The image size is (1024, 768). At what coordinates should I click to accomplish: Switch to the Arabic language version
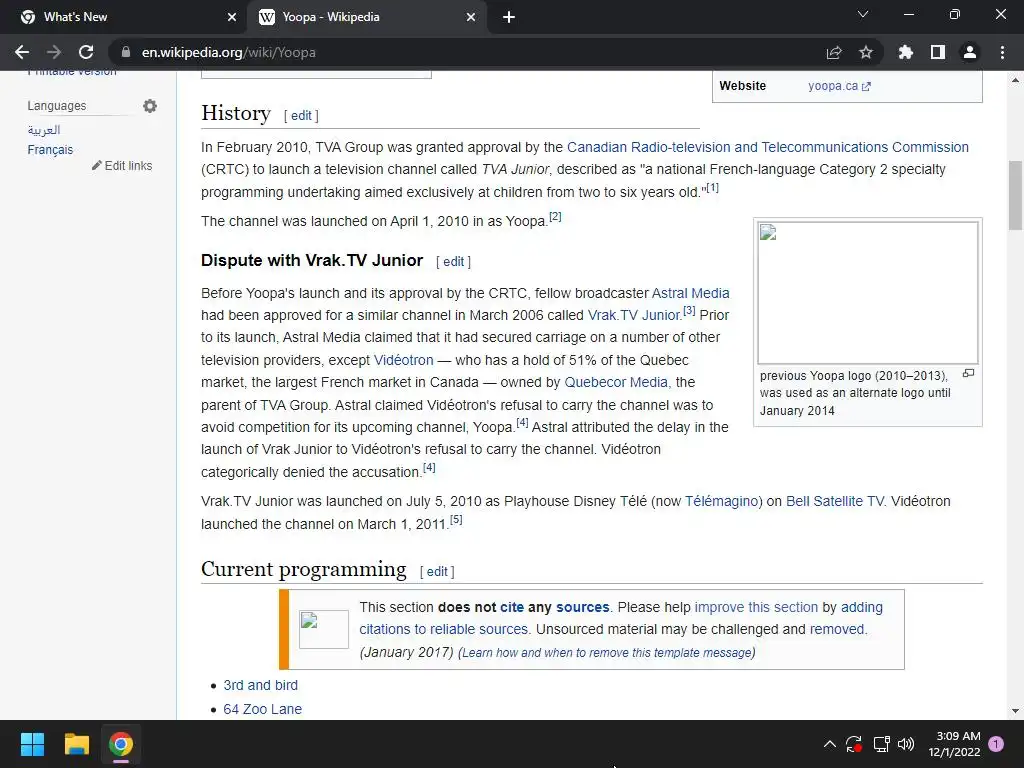click(x=44, y=130)
